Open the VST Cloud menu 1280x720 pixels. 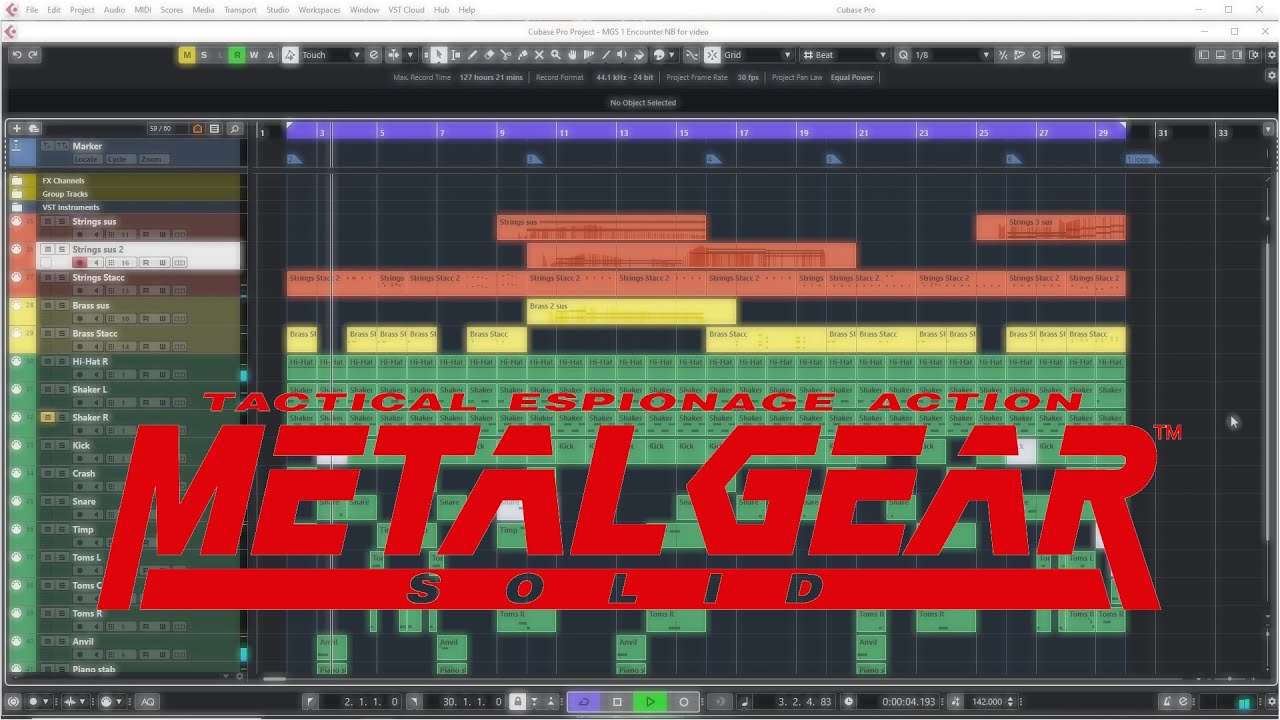(406, 10)
